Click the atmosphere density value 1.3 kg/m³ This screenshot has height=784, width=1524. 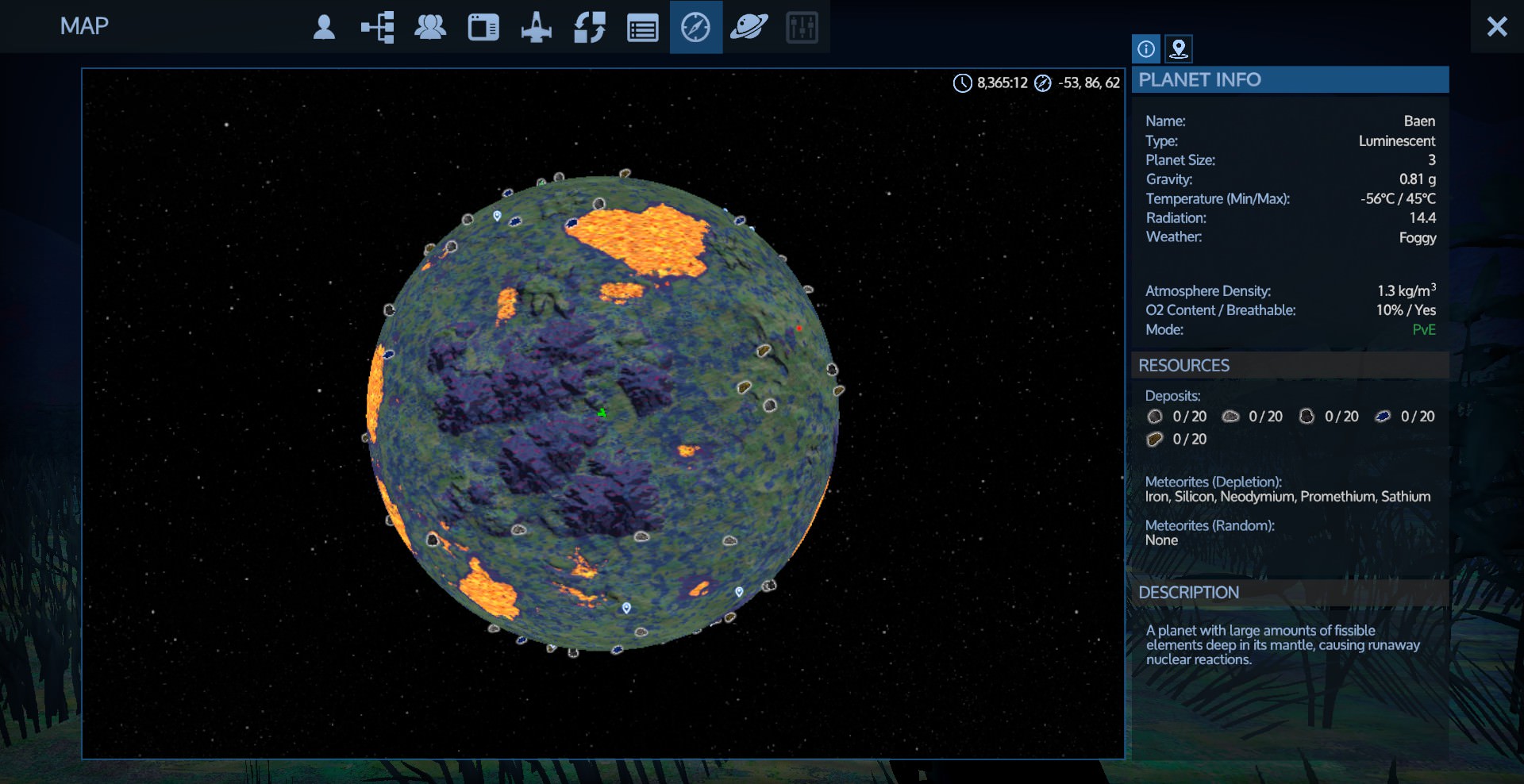pos(1407,290)
